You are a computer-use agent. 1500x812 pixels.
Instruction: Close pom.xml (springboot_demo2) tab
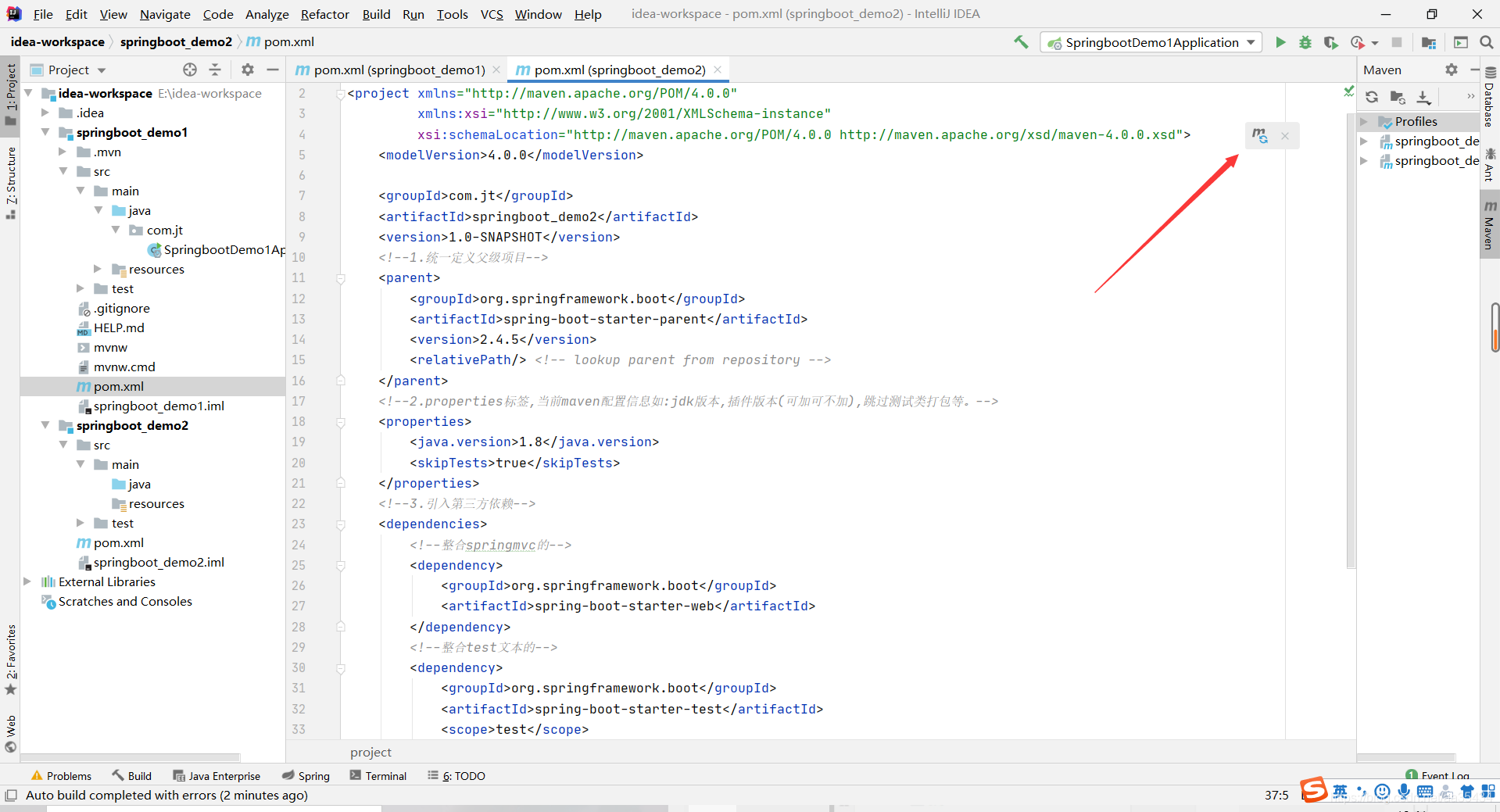(717, 70)
